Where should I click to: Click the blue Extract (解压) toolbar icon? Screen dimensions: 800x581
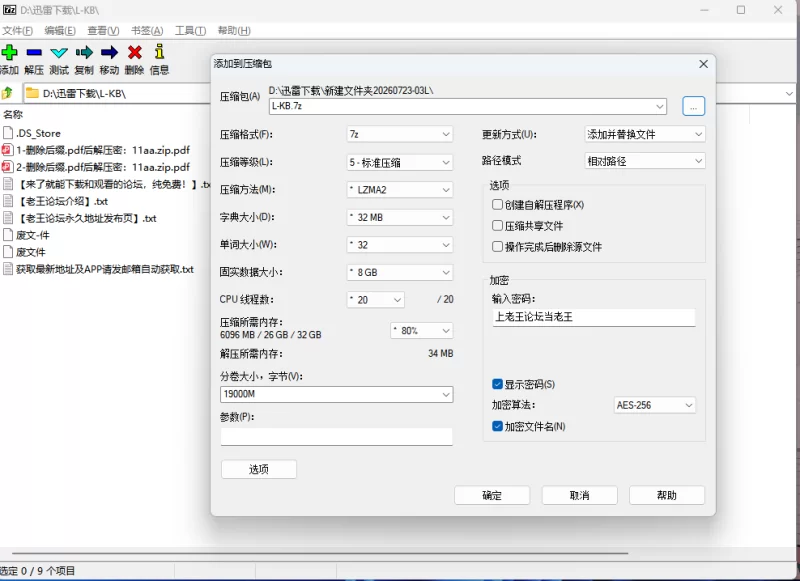click(x=34, y=52)
